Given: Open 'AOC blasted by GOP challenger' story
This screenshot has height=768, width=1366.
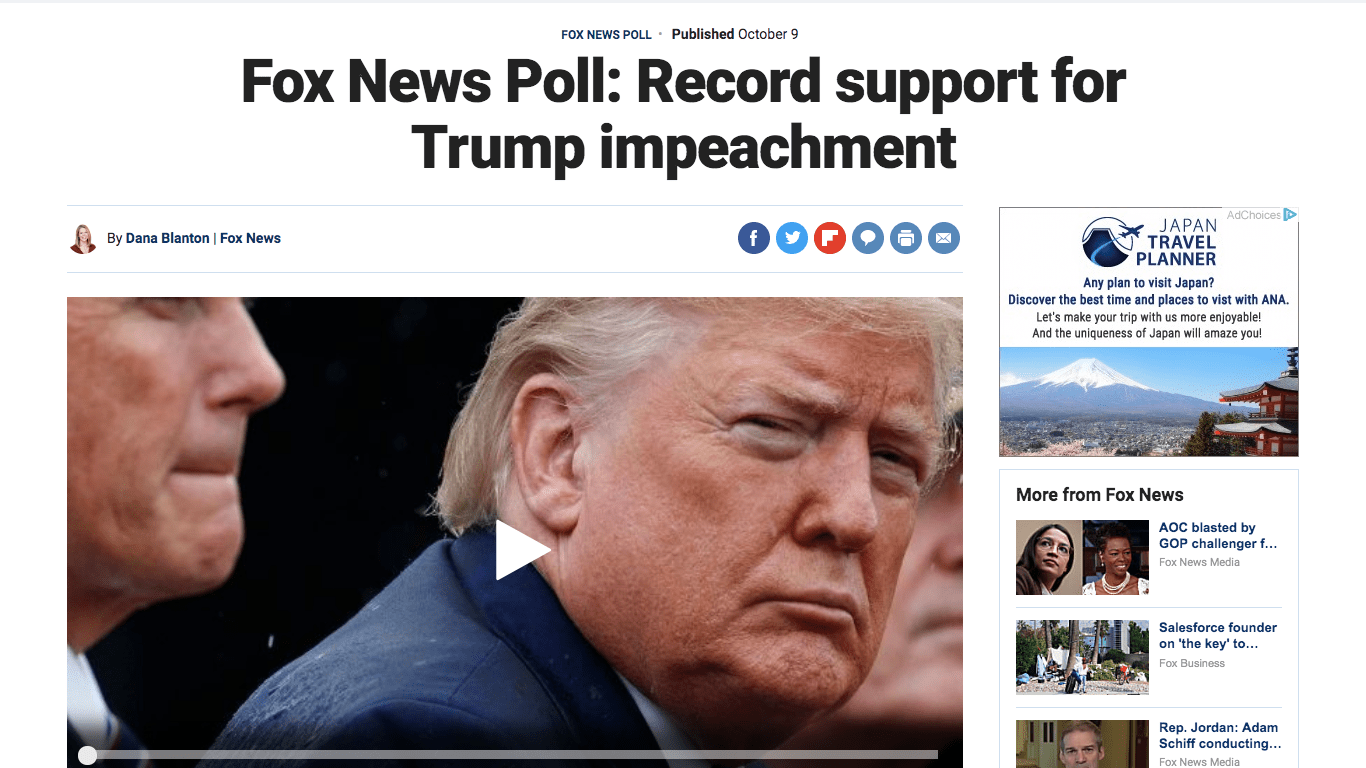Looking at the screenshot, I should coord(1219,536).
